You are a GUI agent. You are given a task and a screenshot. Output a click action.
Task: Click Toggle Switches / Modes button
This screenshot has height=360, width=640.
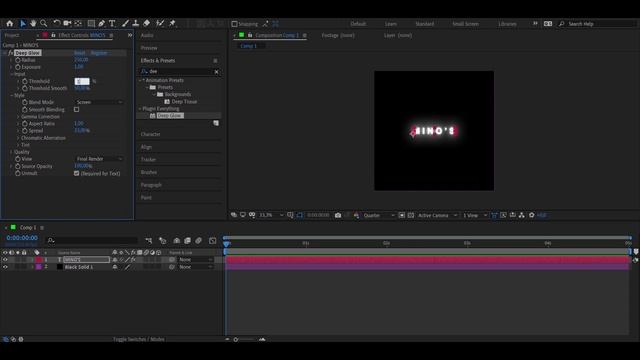[x=139, y=339]
